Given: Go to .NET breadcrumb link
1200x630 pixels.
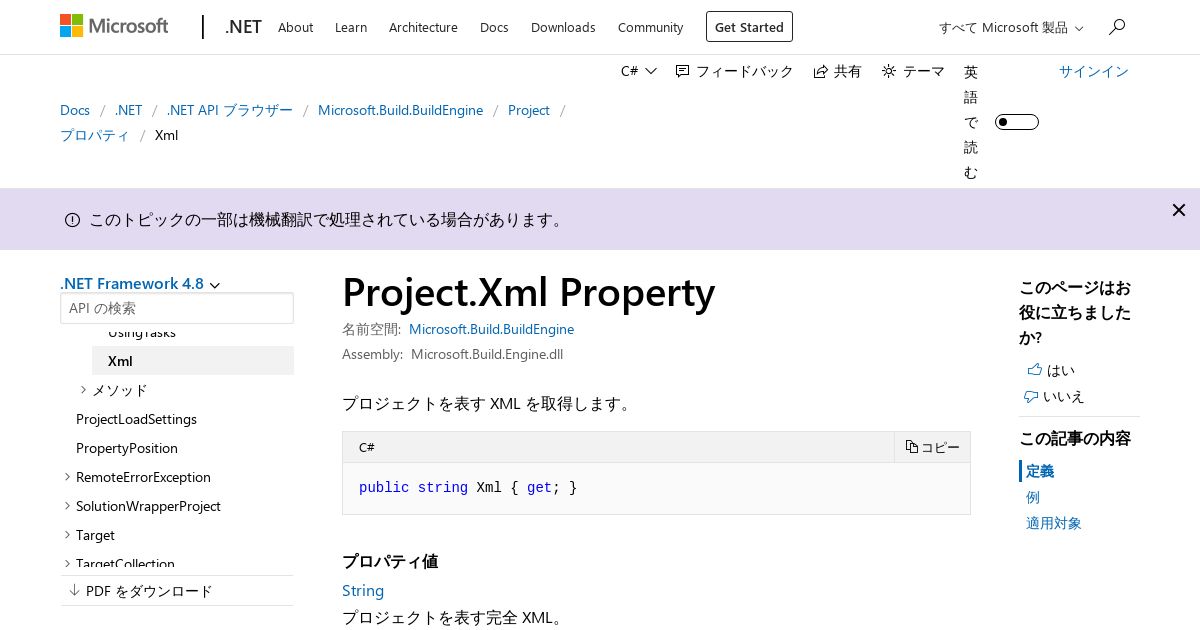Looking at the screenshot, I should coord(128,110).
